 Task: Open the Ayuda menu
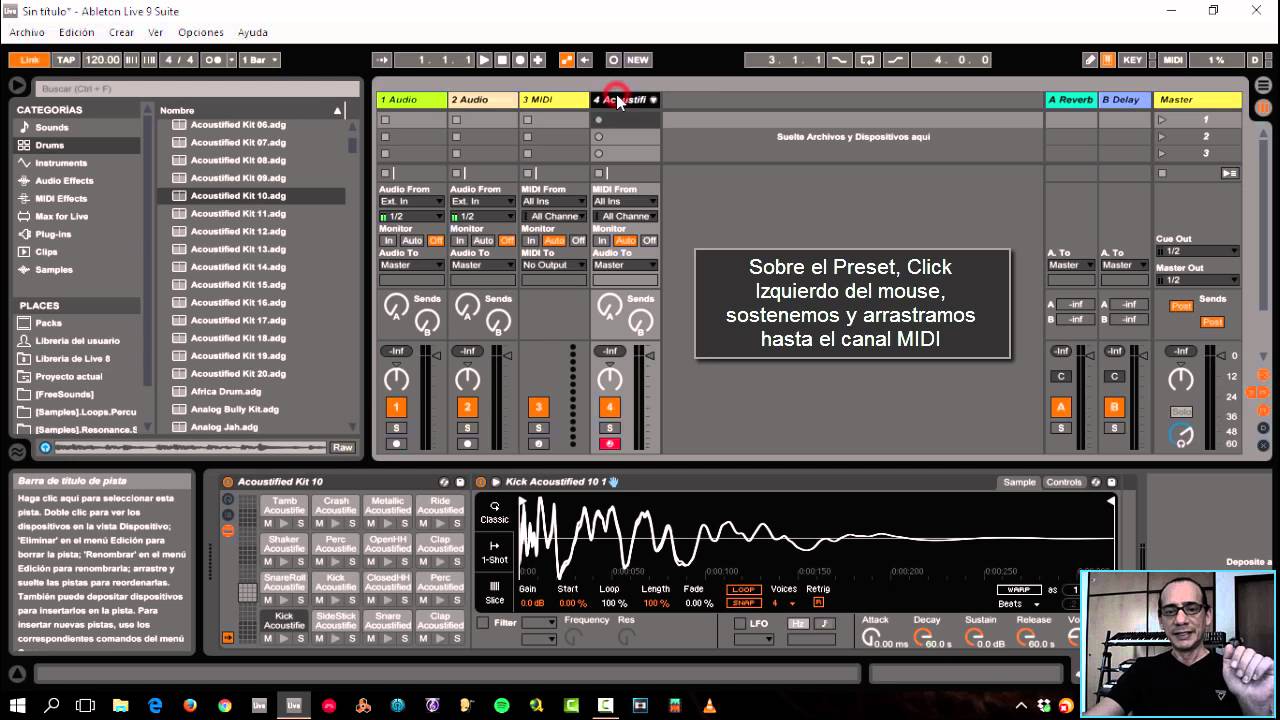coord(252,32)
